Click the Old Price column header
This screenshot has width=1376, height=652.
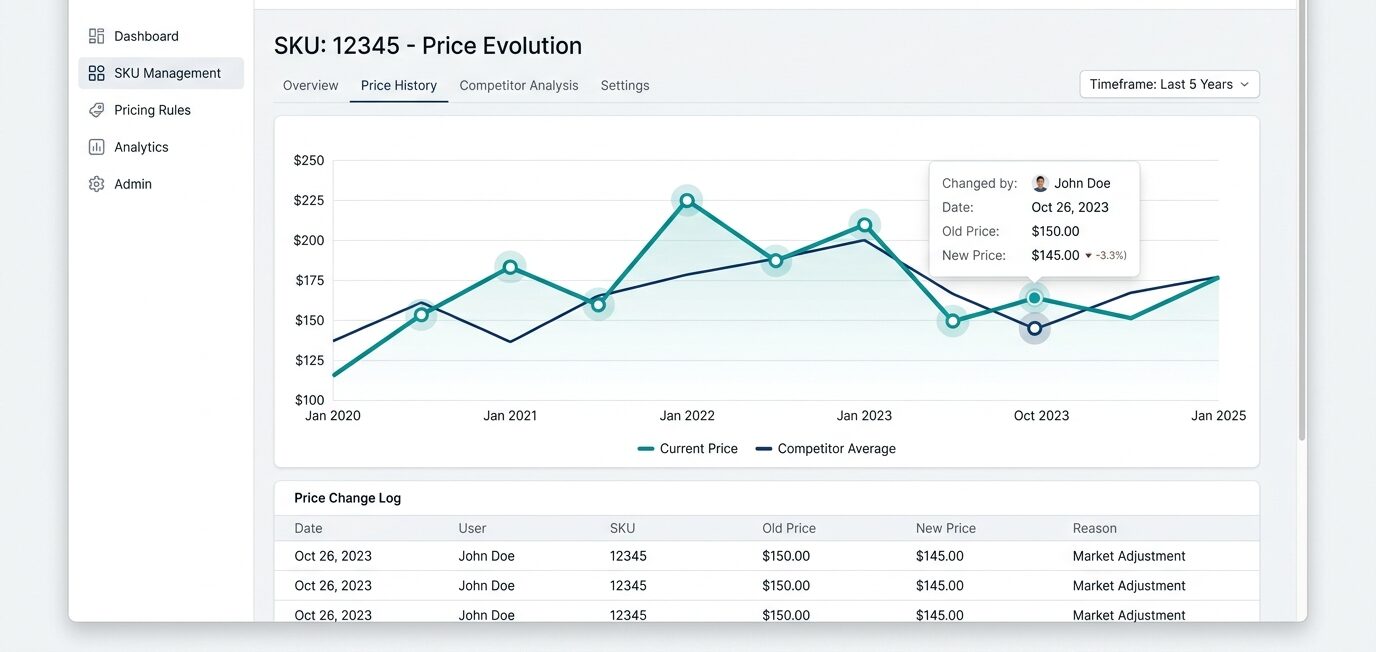click(x=789, y=528)
